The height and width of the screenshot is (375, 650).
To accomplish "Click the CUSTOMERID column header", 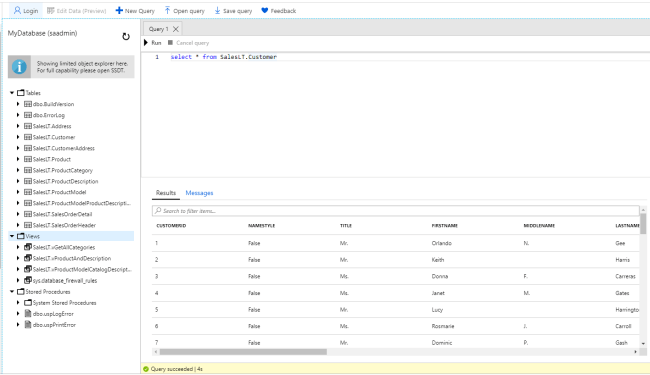I will [171, 225].
